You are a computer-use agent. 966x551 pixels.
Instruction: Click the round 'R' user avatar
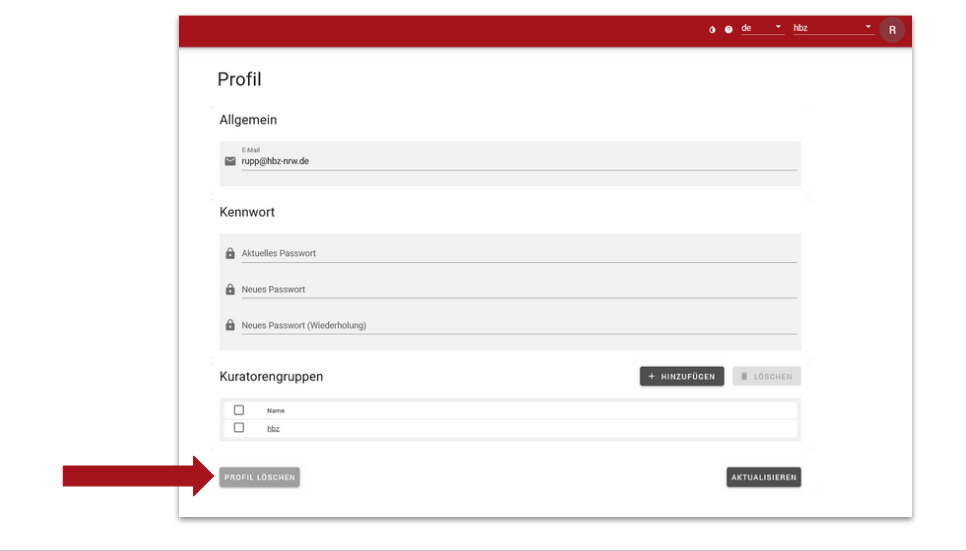point(892,30)
